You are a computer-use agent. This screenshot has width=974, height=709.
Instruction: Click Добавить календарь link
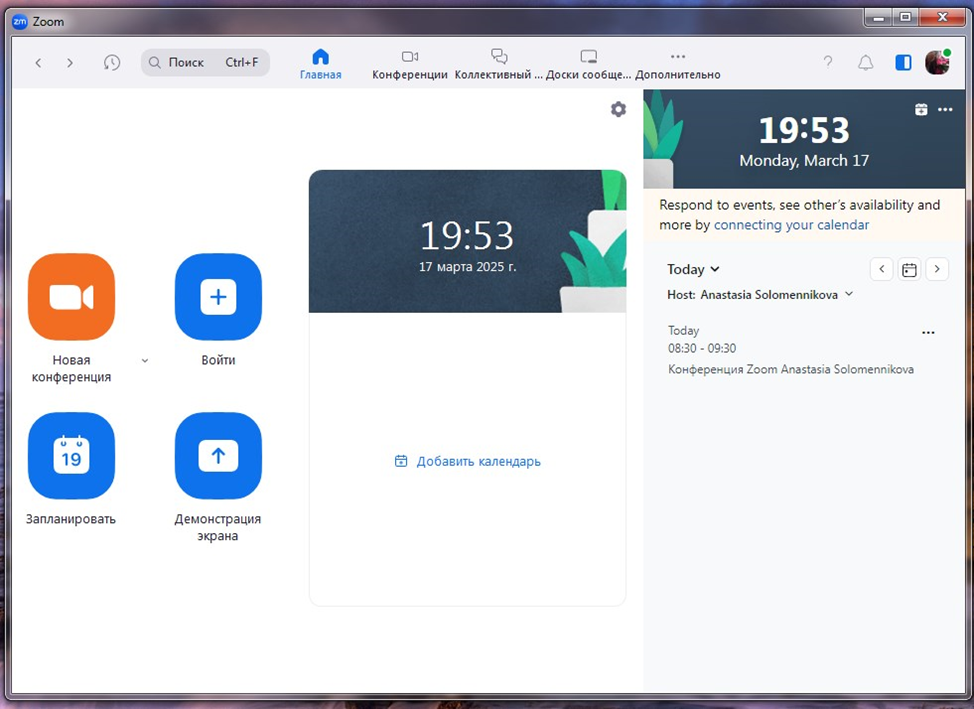(468, 461)
